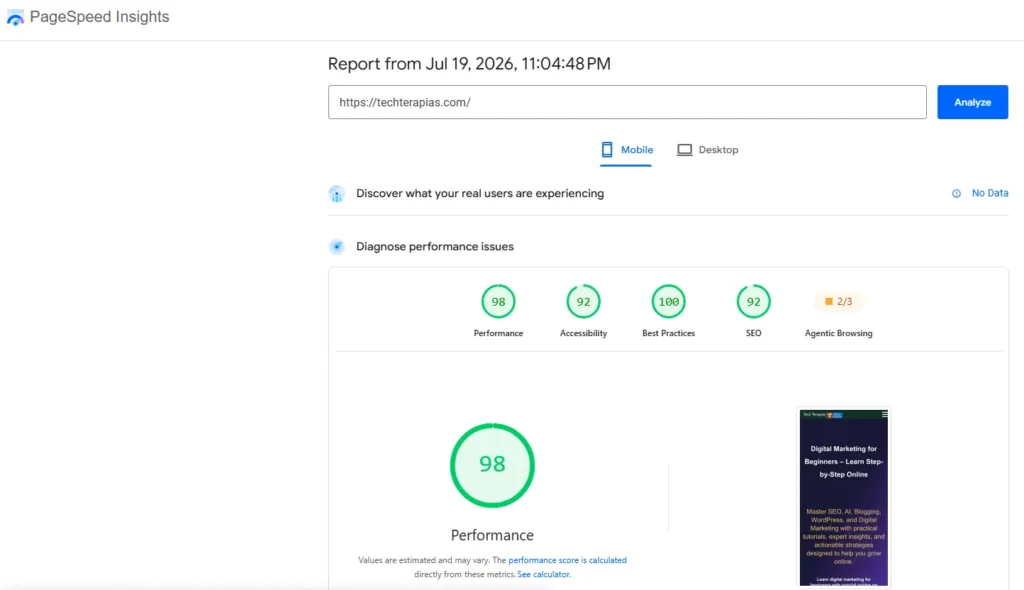Click the desktop monitor icon

(684, 150)
